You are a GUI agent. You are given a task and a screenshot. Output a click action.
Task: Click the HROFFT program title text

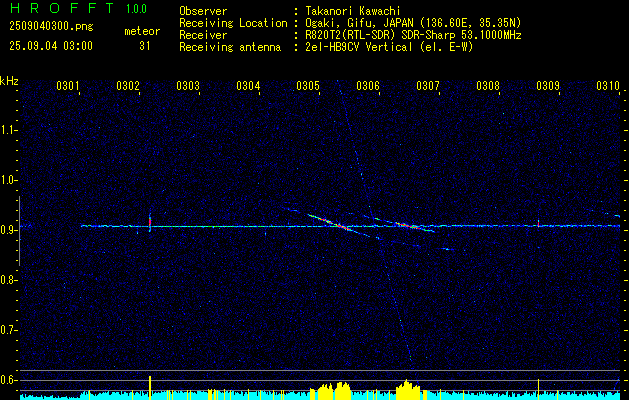pyautogui.click(x=63, y=8)
